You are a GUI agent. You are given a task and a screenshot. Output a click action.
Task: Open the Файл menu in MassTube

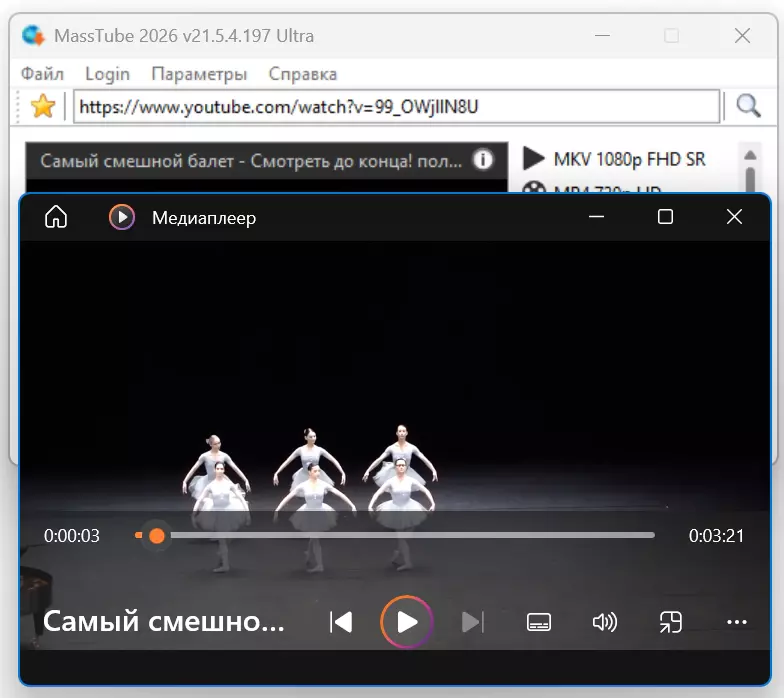point(42,74)
